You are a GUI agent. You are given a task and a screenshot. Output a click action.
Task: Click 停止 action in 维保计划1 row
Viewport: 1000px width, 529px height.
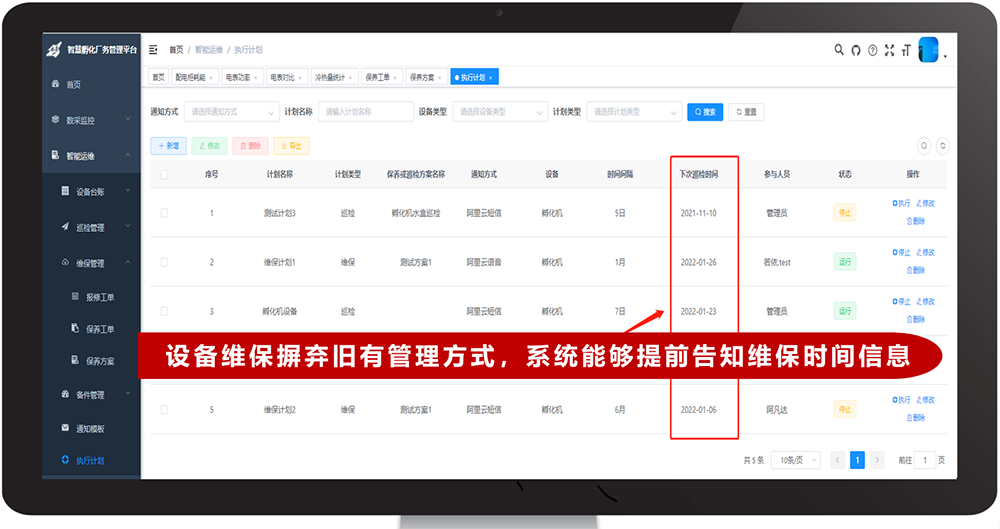point(901,253)
